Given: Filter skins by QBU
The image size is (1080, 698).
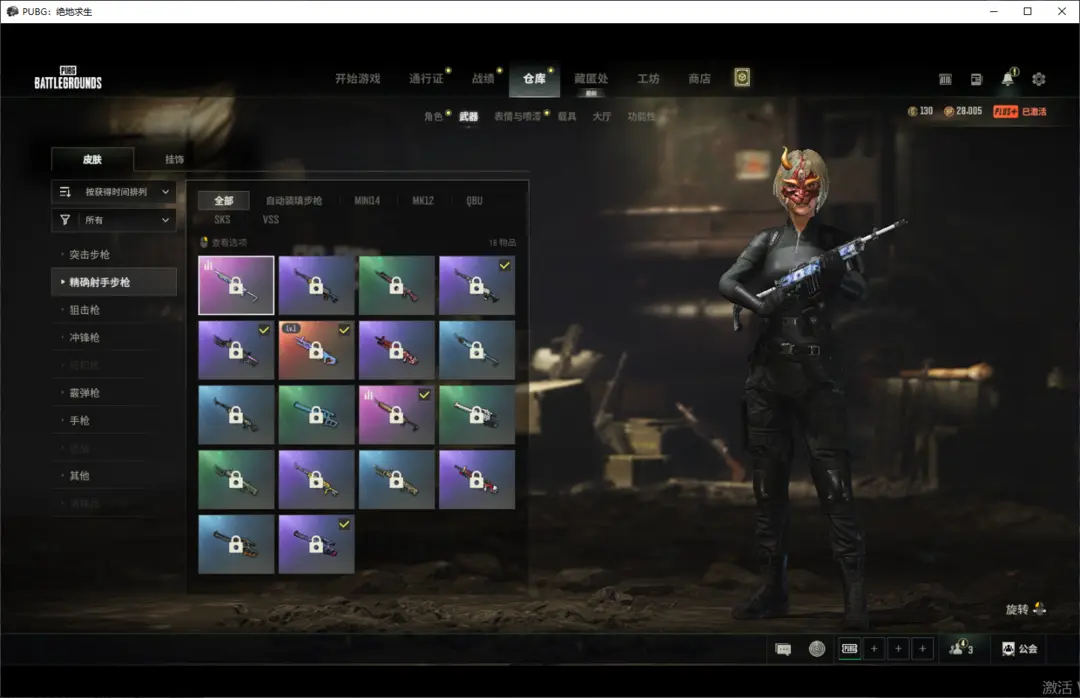Looking at the screenshot, I should tap(475, 201).
